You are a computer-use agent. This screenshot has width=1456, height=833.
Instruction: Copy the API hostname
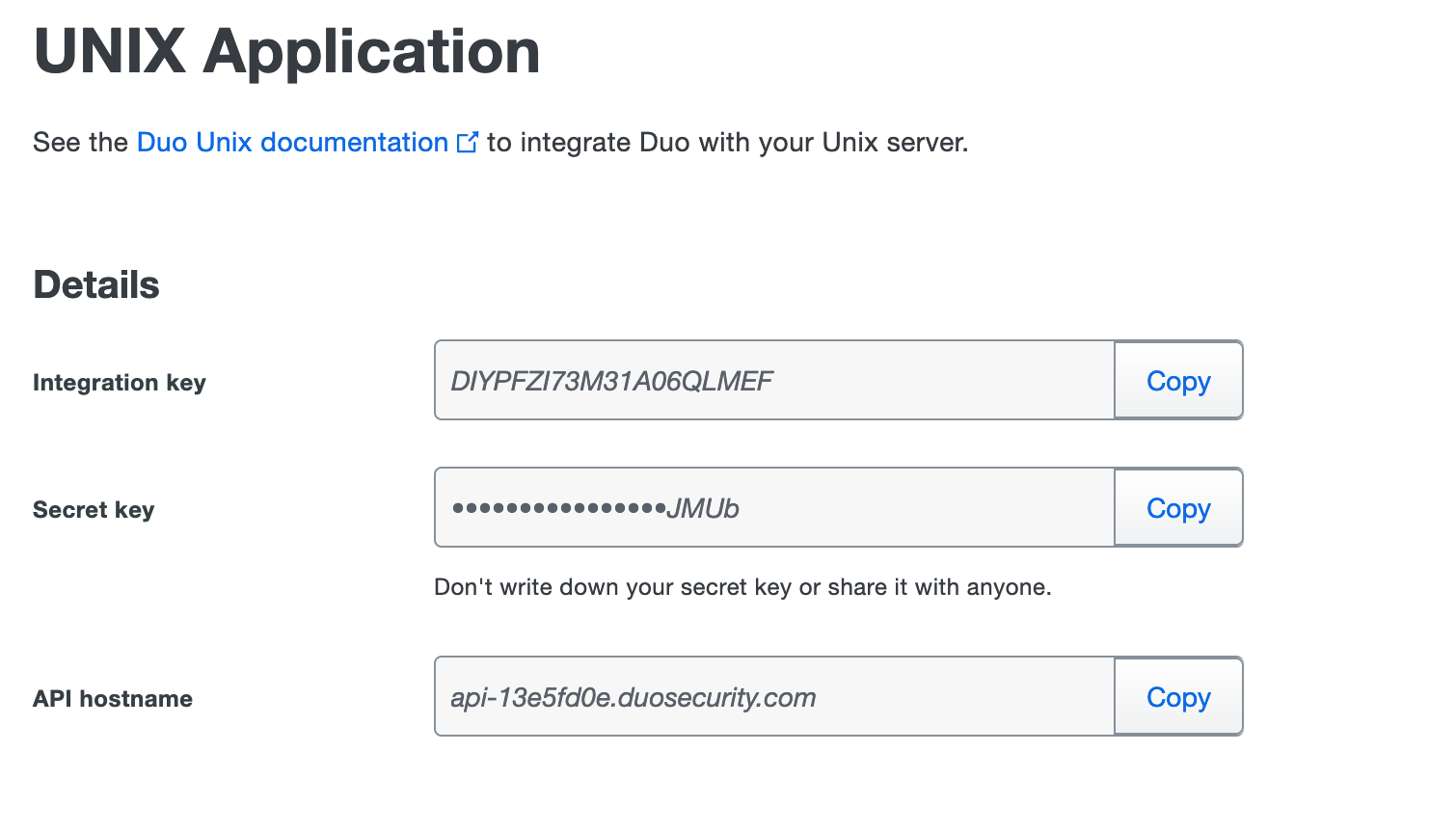pos(1178,696)
